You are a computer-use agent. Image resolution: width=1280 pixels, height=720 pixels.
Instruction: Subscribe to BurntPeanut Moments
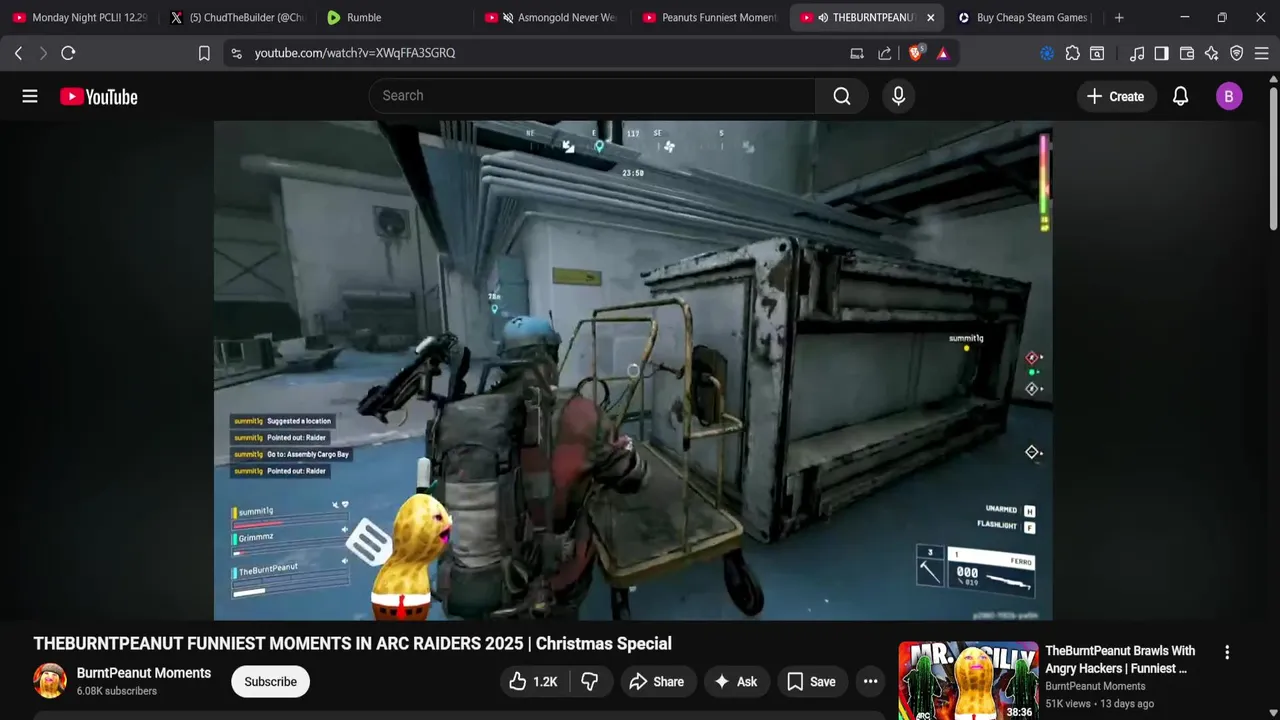click(270, 682)
